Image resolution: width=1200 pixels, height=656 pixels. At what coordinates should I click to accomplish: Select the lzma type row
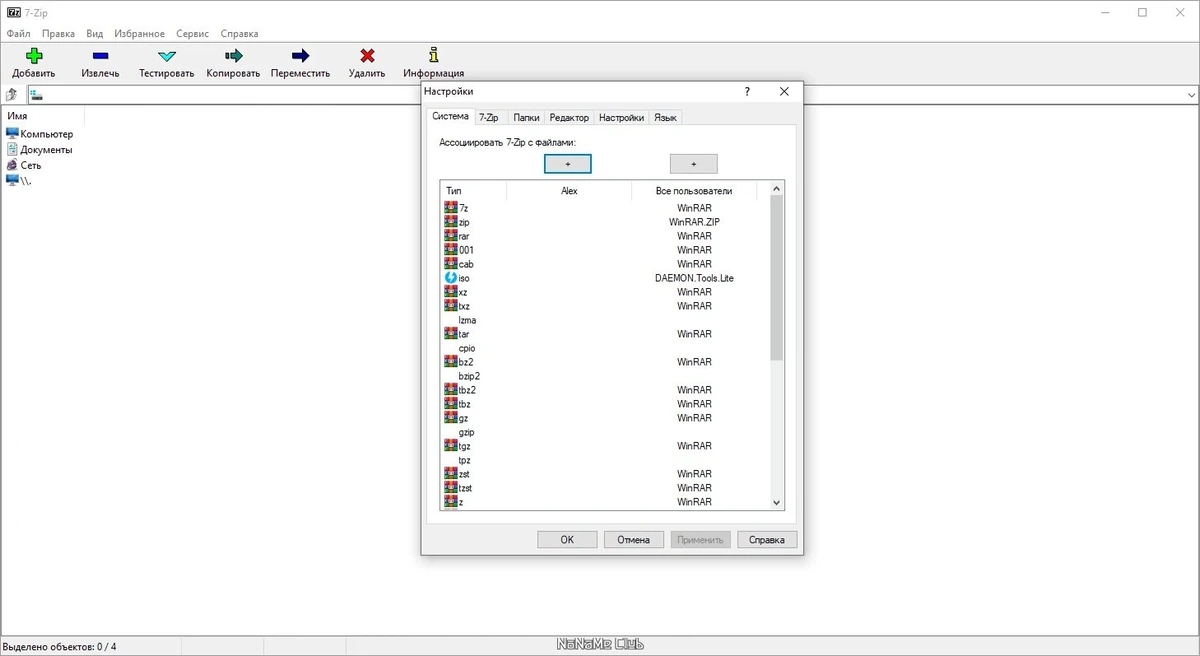605,320
